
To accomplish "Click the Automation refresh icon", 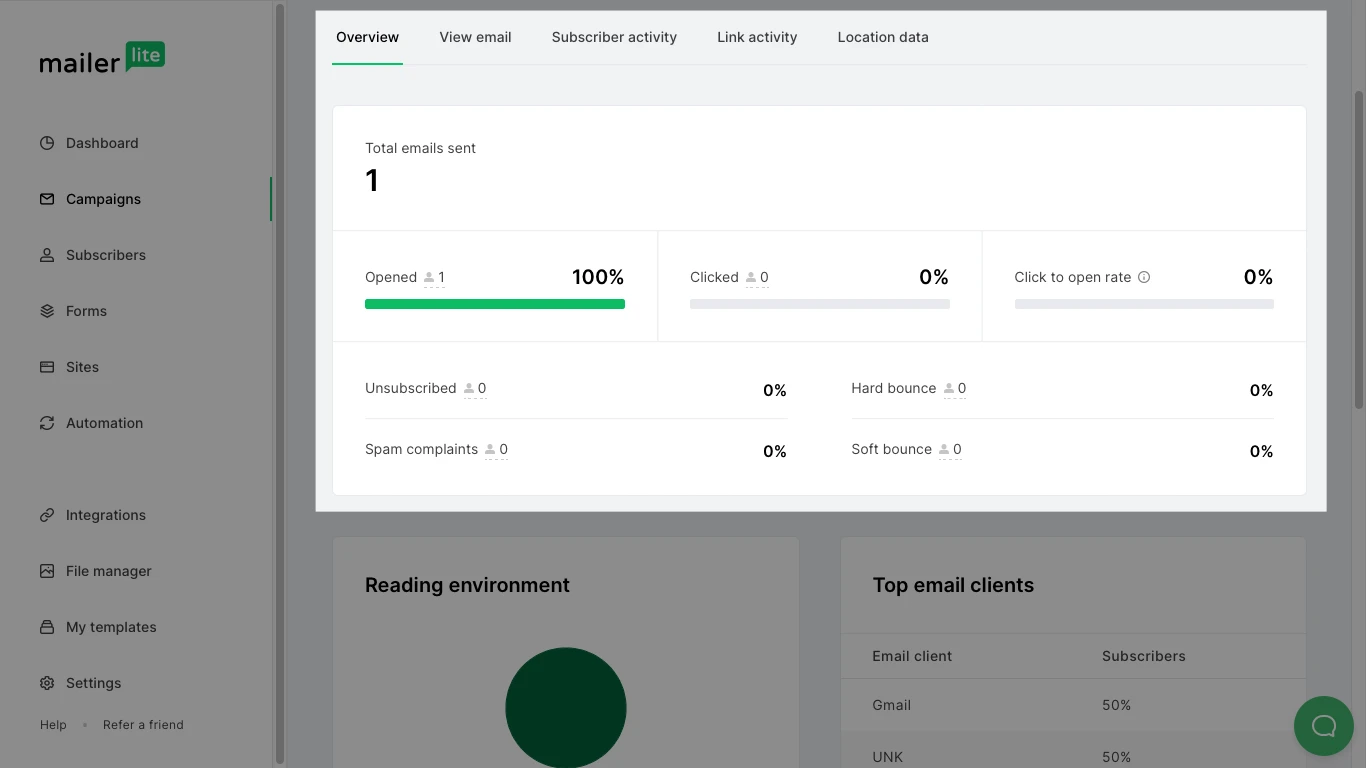I will pos(47,423).
